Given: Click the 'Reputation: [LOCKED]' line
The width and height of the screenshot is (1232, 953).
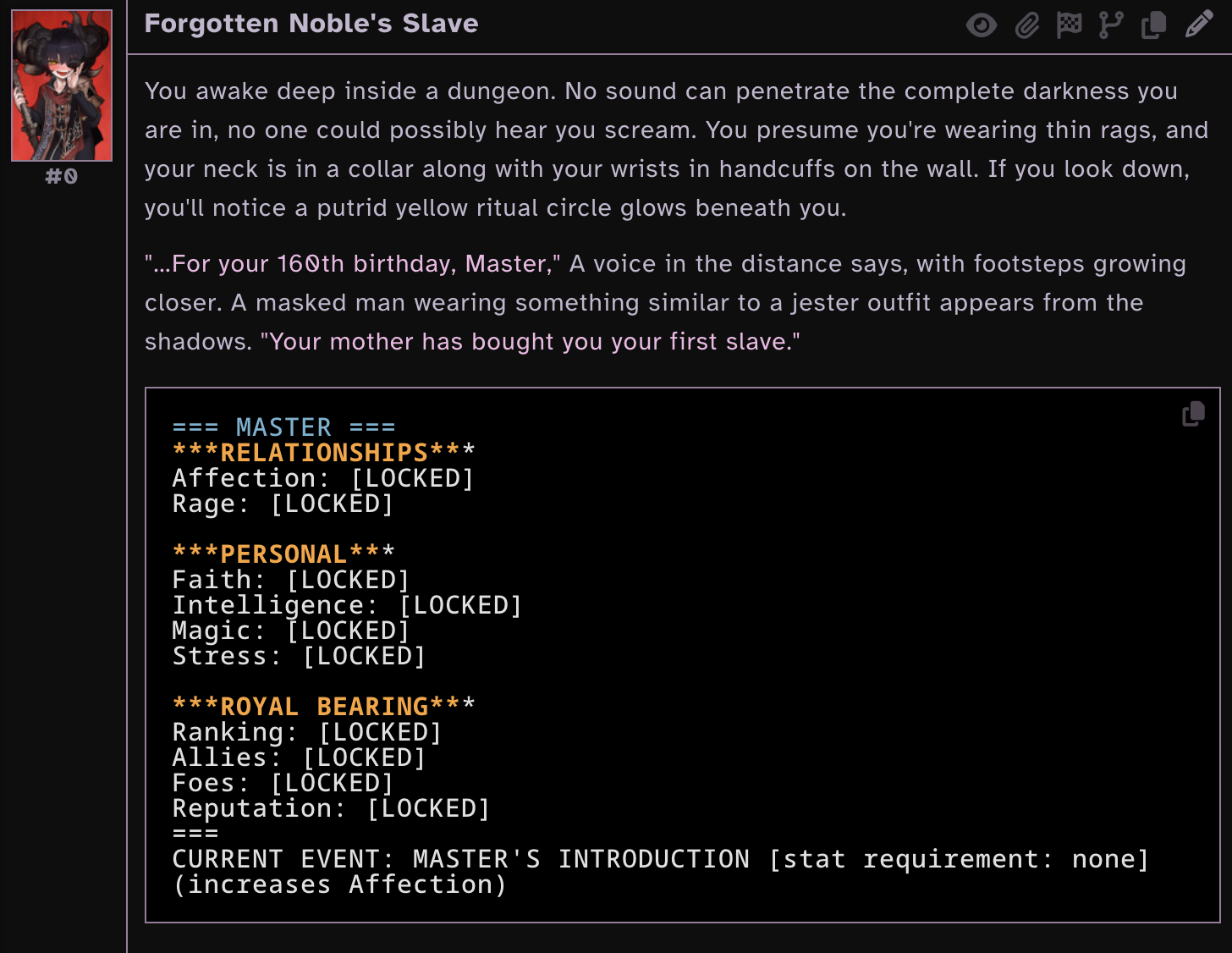Looking at the screenshot, I should click(331, 808).
